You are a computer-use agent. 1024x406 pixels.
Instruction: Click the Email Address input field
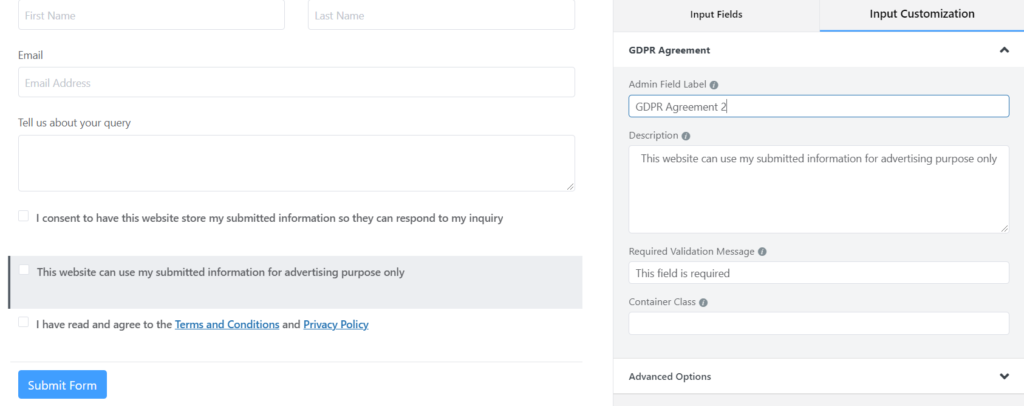[x=296, y=83]
